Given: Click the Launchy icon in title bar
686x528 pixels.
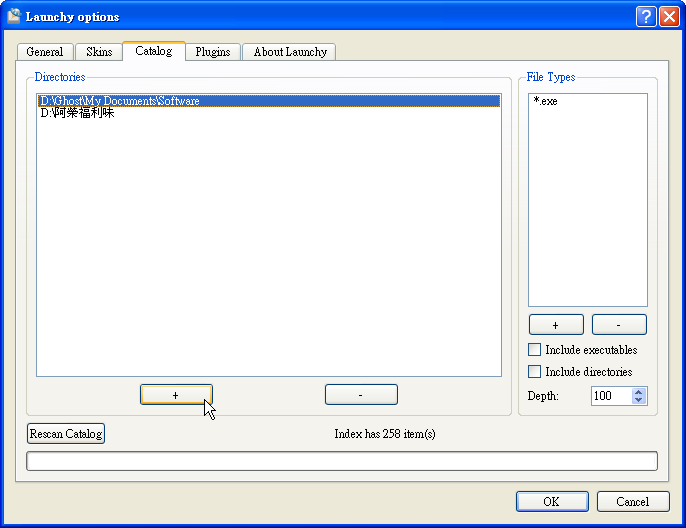Looking at the screenshot, I should (14, 16).
